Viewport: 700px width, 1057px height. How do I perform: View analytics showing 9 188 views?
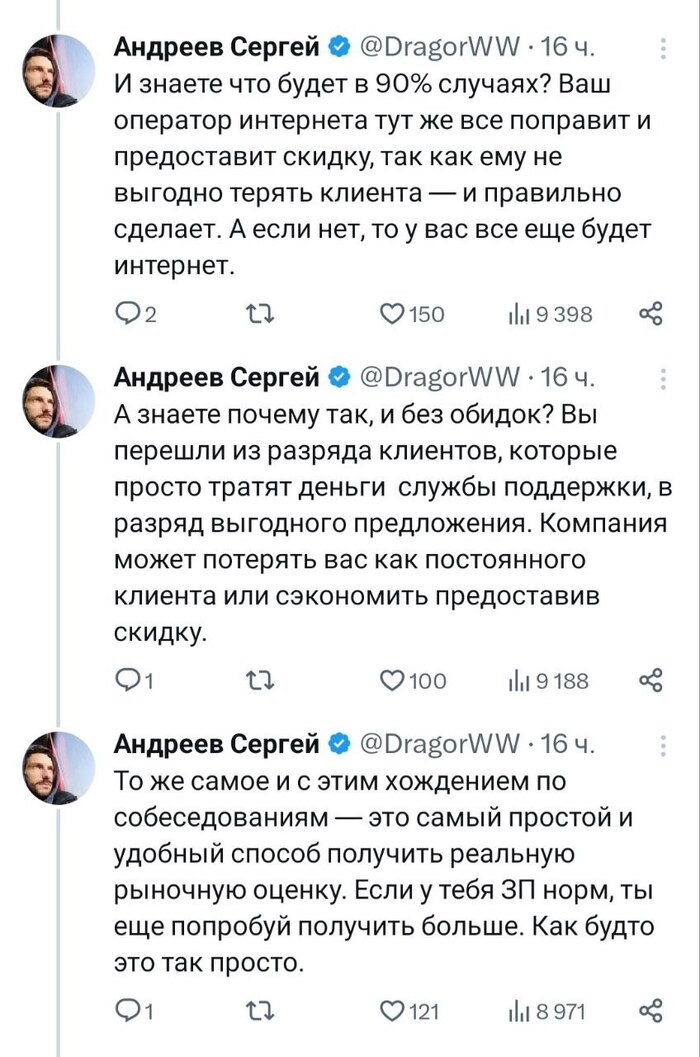(520, 681)
